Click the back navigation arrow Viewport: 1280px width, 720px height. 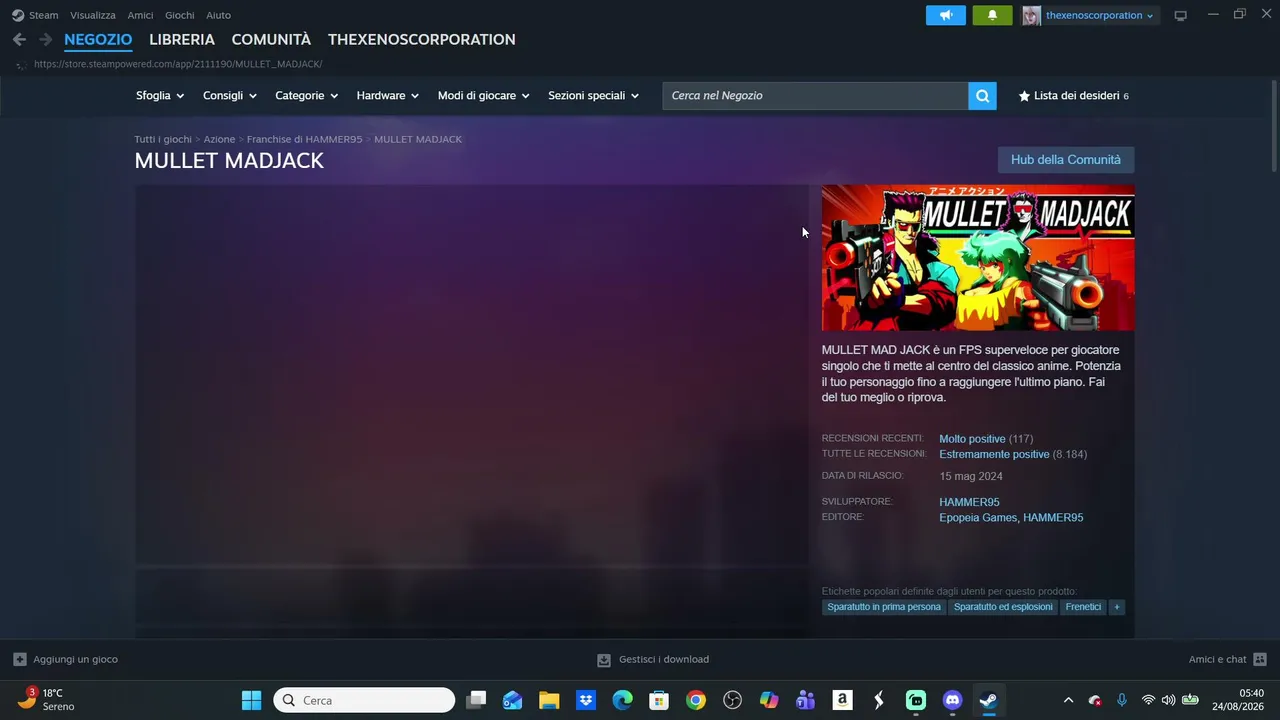19,39
